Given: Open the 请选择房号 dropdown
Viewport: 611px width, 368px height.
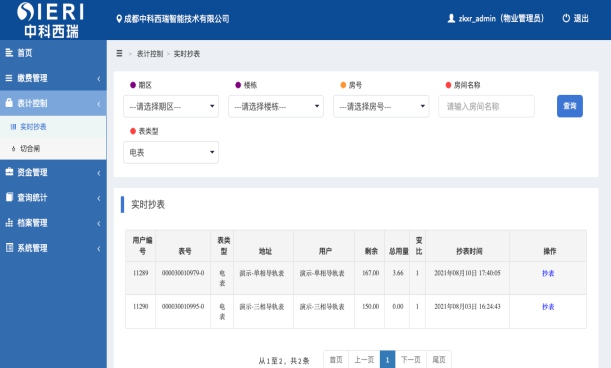Looking at the screenshot, I should click(x=381, y=106).
